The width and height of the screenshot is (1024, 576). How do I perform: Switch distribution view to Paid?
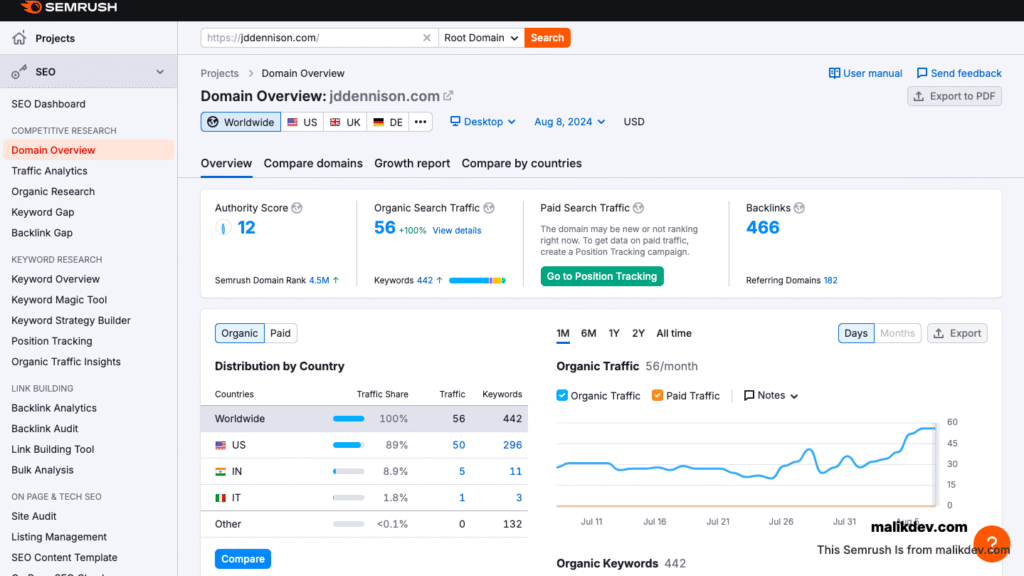point(281,333)
